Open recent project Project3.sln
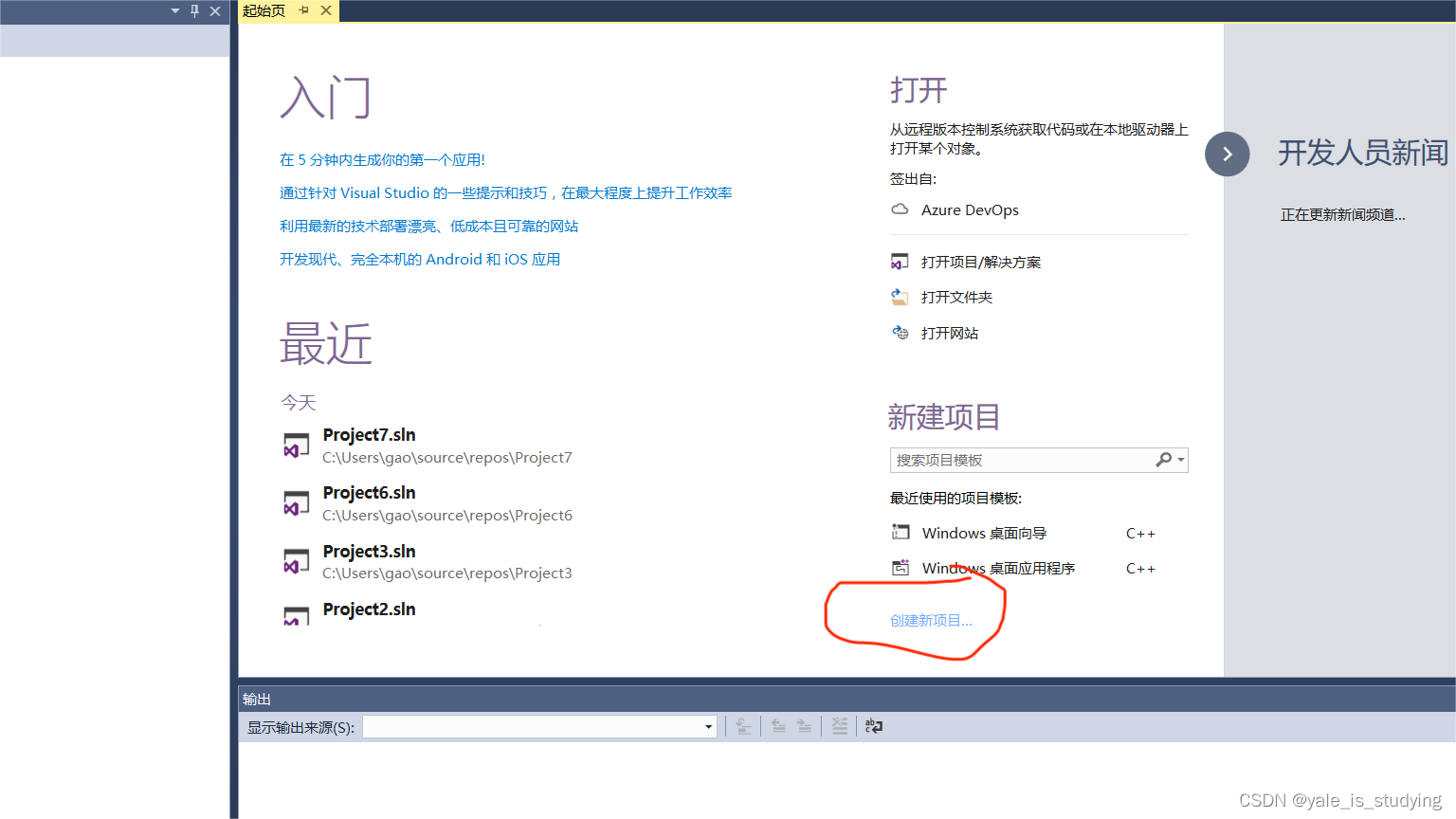Viewport: 1456px width, 819px height. [369, 552]
